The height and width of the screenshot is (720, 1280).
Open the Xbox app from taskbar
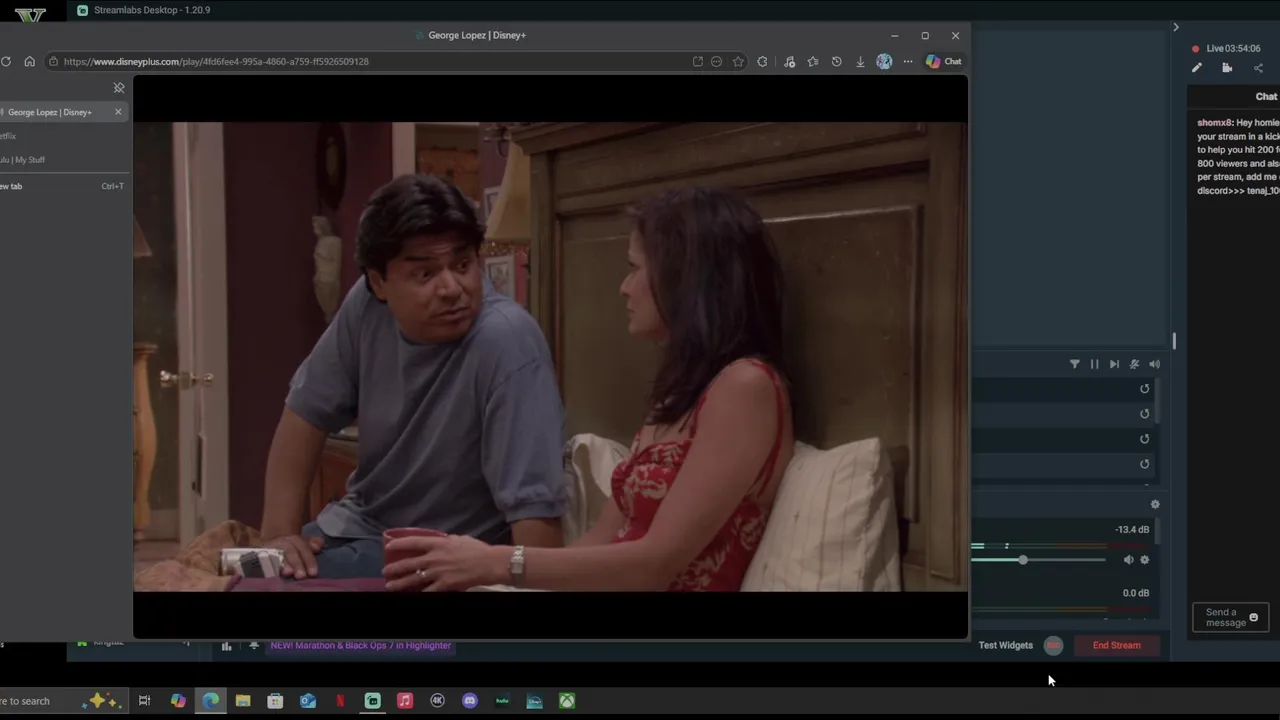point(567,701)
